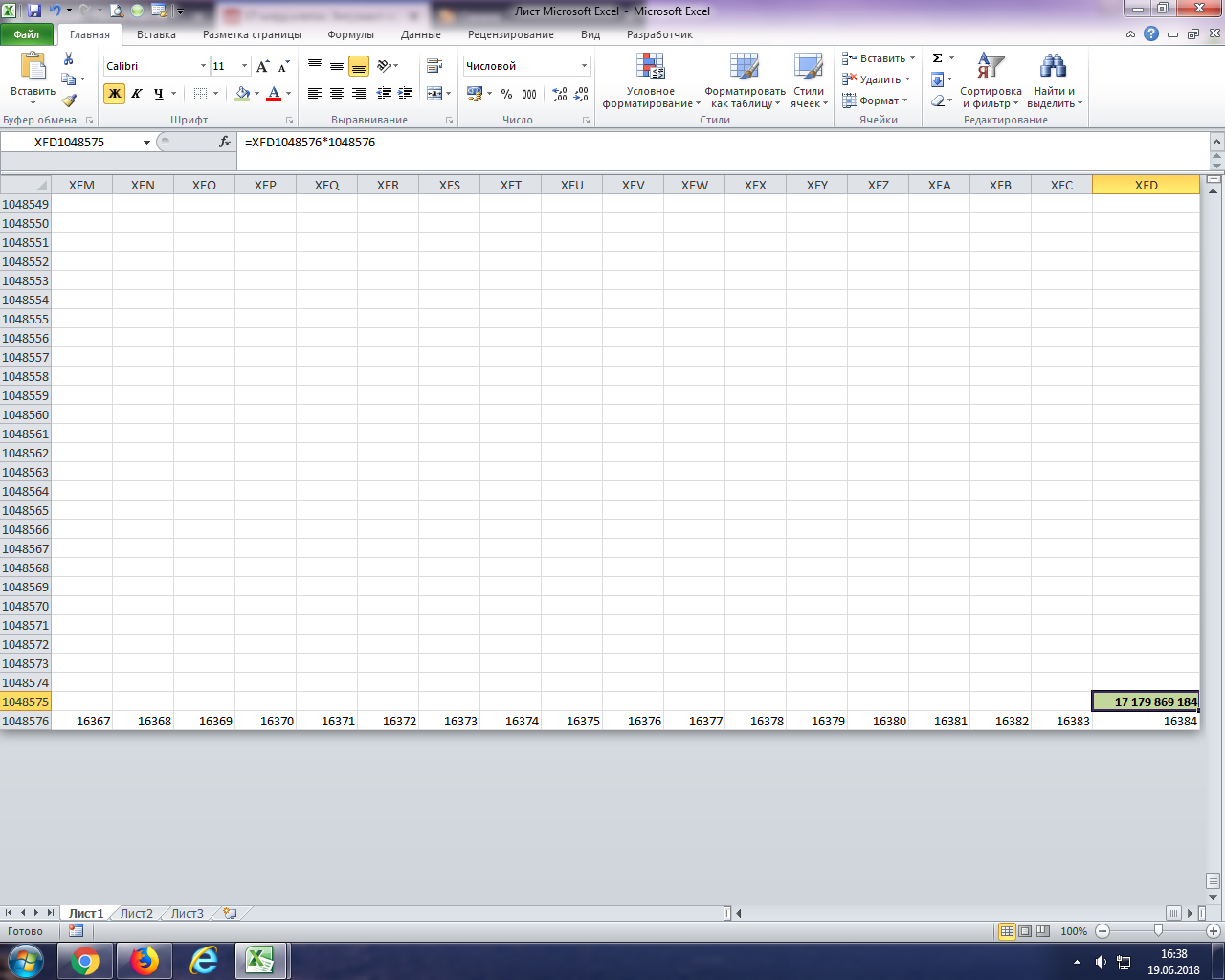Click the macro record icon in status bar
Viewport: 1225px width, 980px height.
tap(77, 931)
